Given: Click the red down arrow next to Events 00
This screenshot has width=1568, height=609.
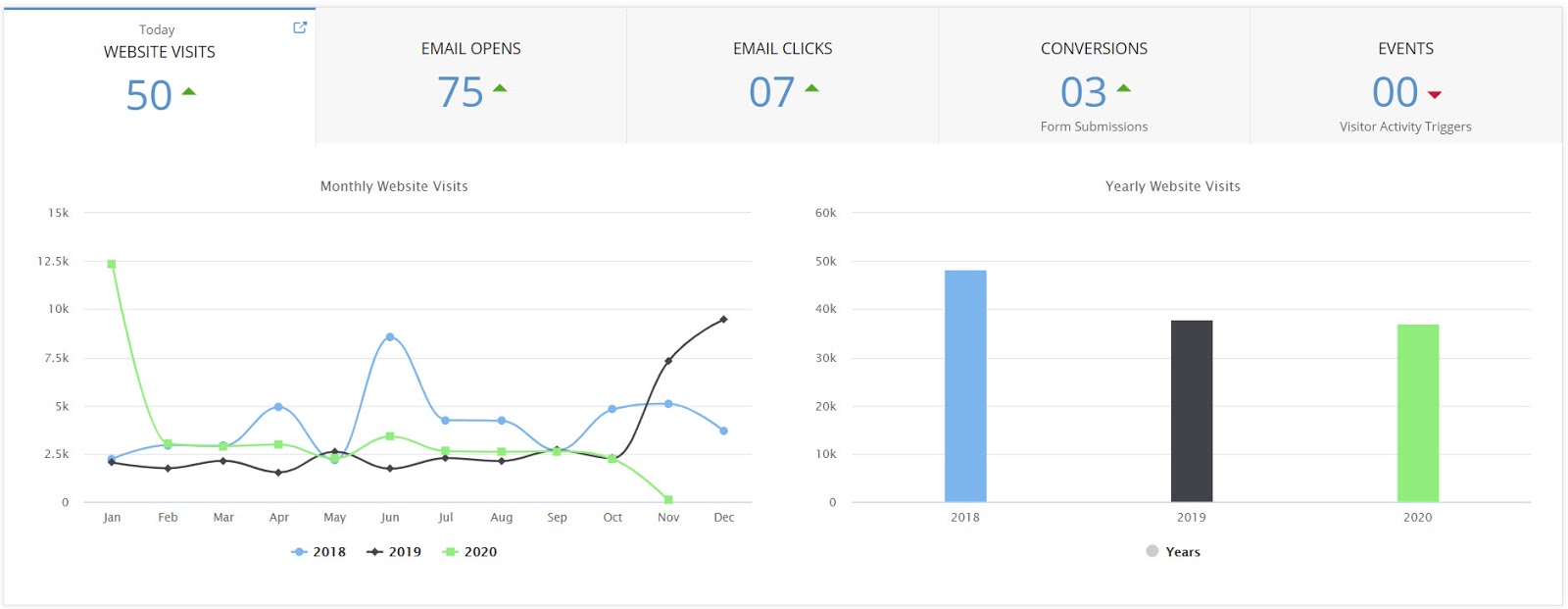Looking at the screenshot, I should point(1435,94).
